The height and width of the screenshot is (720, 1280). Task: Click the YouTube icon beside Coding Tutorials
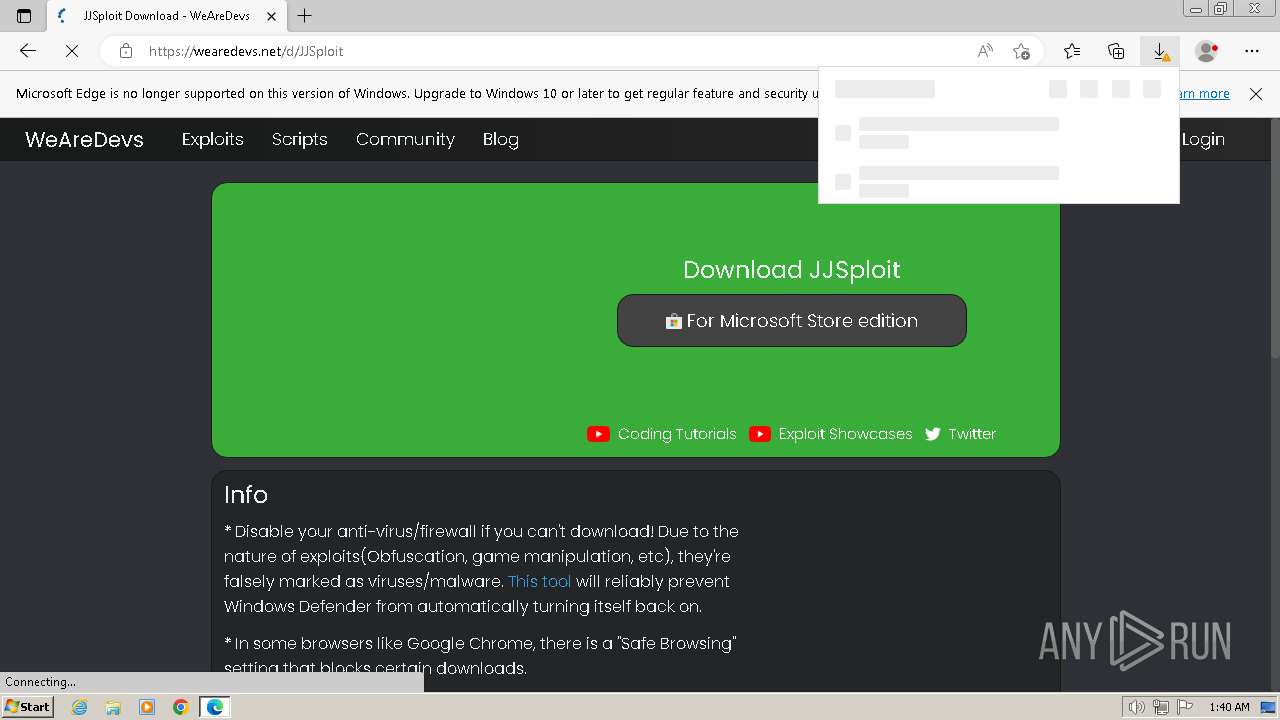[x=598, y=434]
